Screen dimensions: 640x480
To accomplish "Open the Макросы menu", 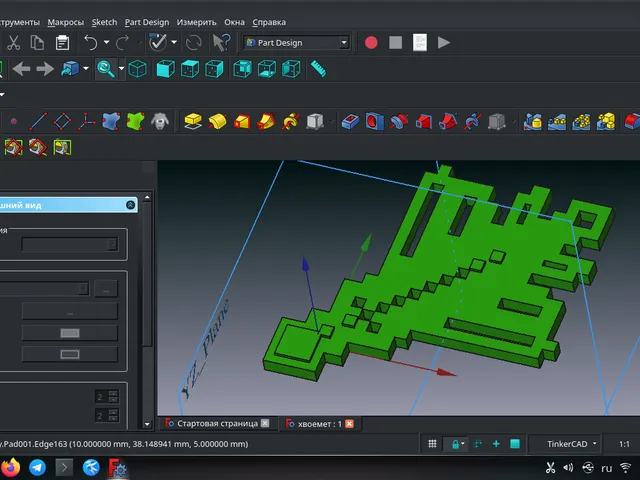I will (x=65, y=22).
